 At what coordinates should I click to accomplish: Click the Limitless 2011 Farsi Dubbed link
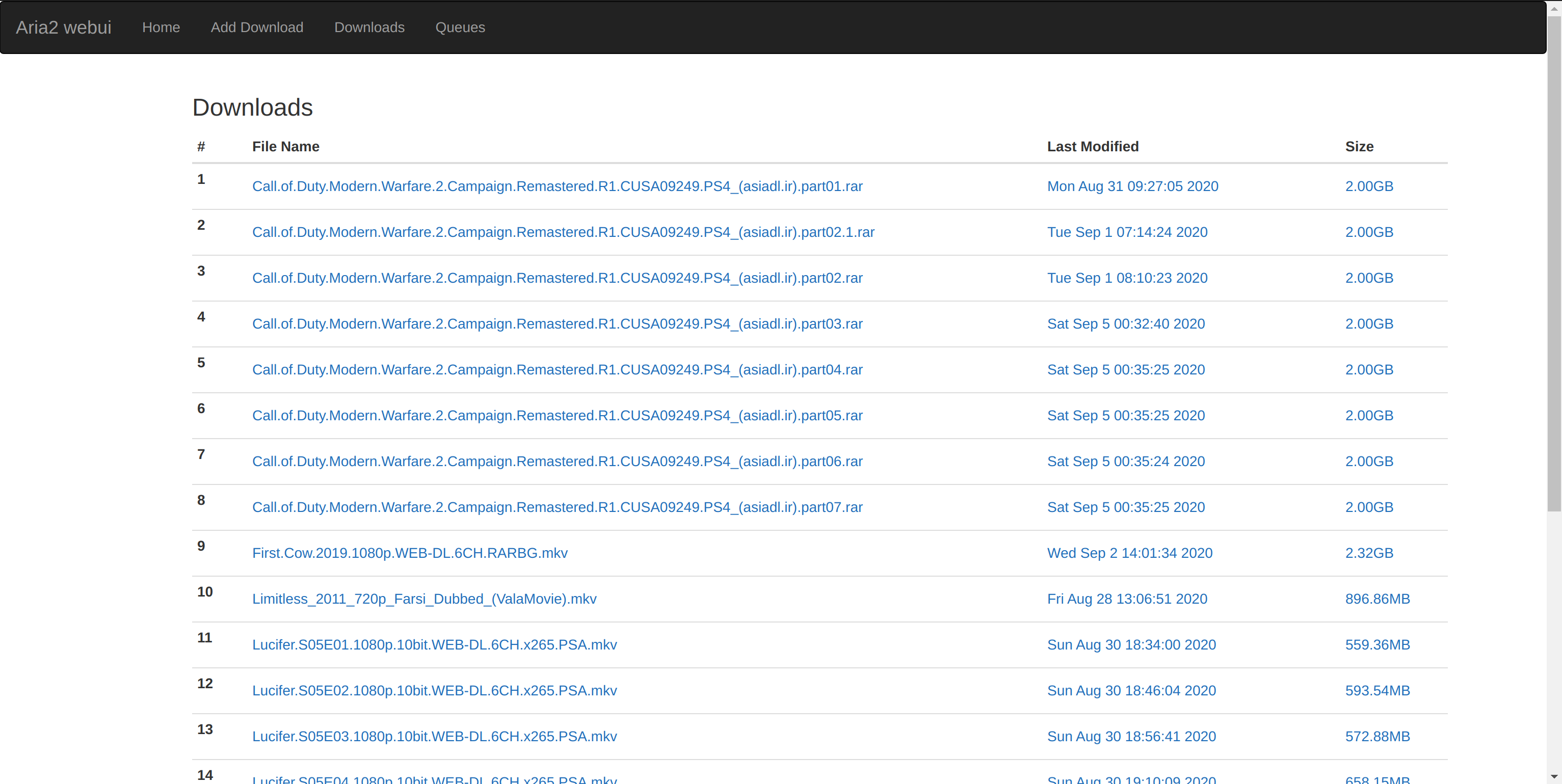tap(424, 599)
